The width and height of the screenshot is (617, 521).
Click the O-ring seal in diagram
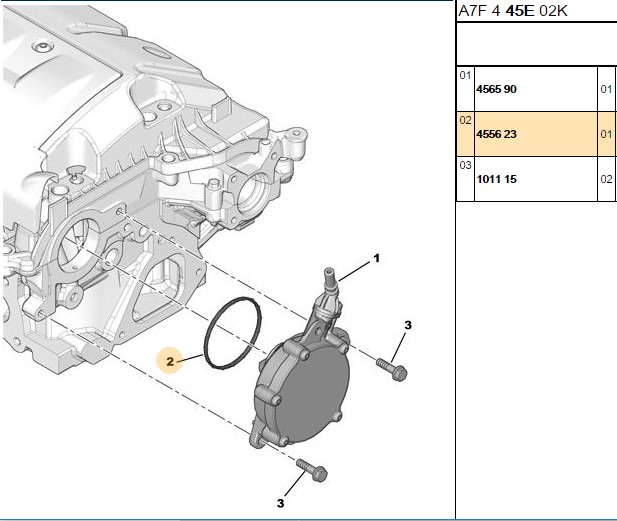(232, 333)
